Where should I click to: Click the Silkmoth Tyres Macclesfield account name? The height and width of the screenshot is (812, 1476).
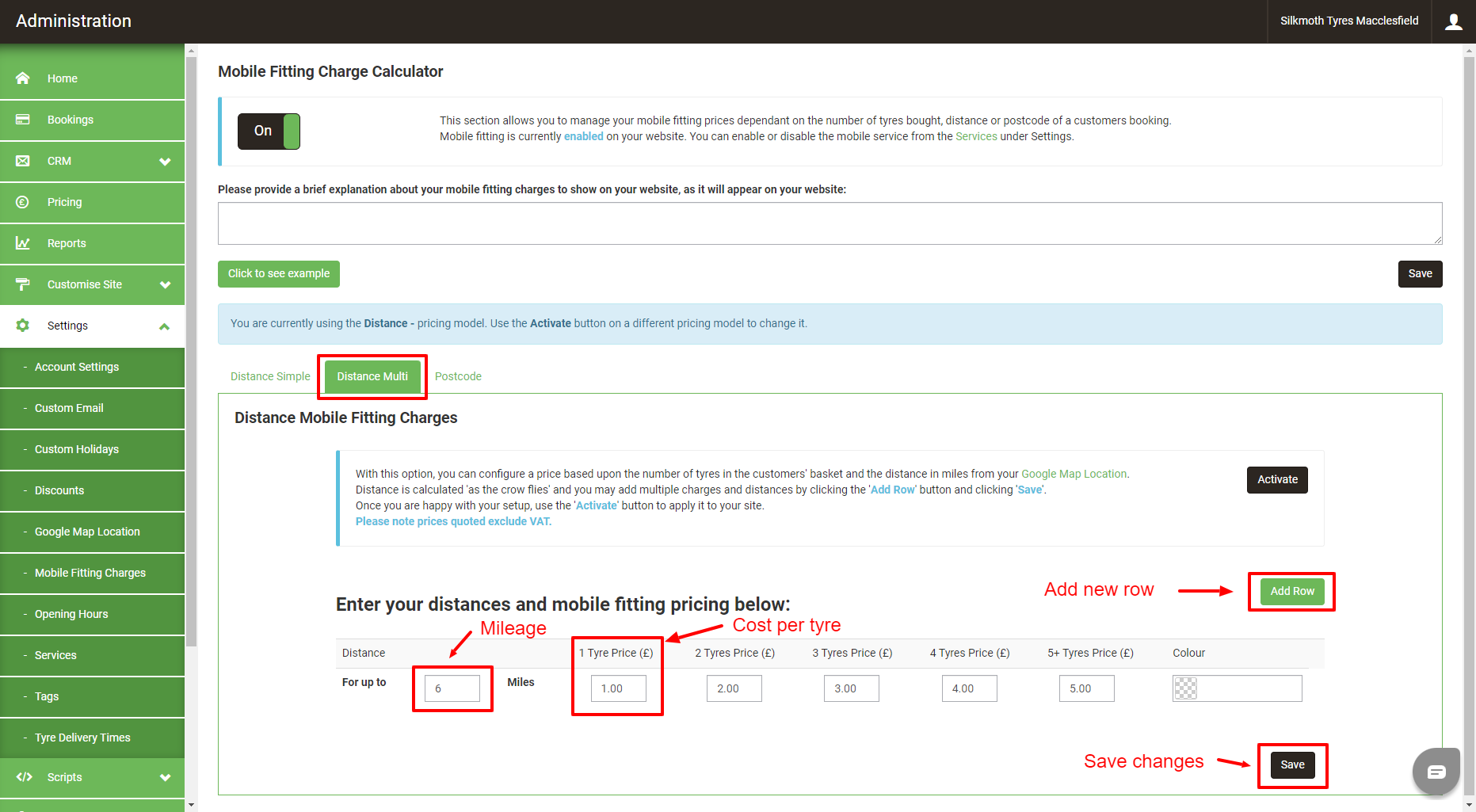[x=1349, y=21]
